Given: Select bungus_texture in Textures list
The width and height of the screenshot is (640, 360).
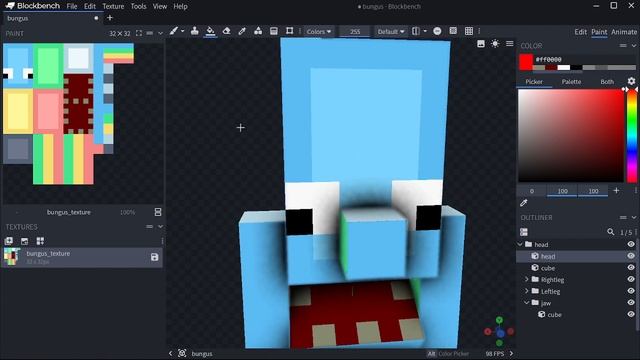Looking at the screenshot, I should [x=82, y=258].
